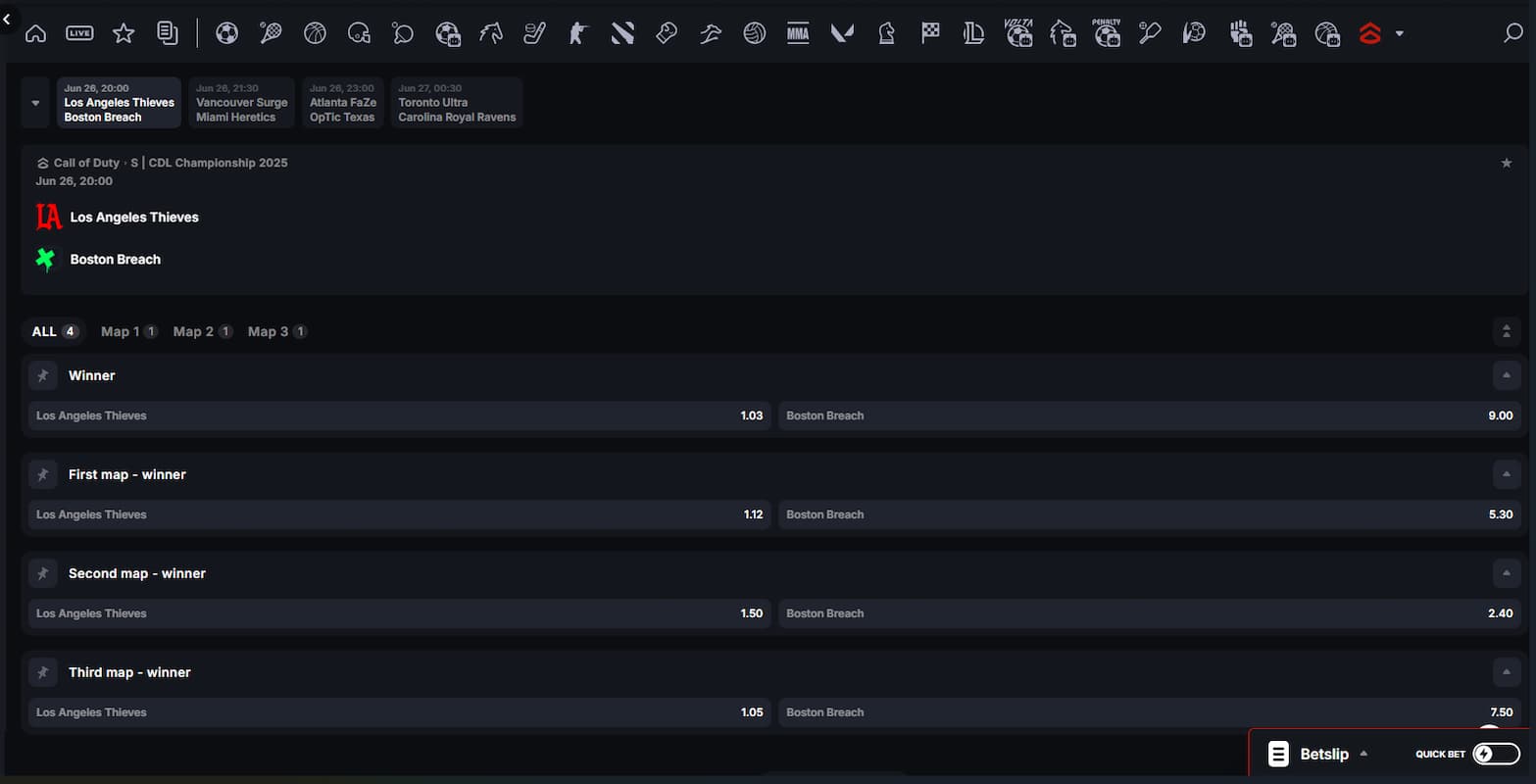Bet Boston Breach first map 5.30
This screenshot has width=1536, height=784.
[x=1150, y=514]
